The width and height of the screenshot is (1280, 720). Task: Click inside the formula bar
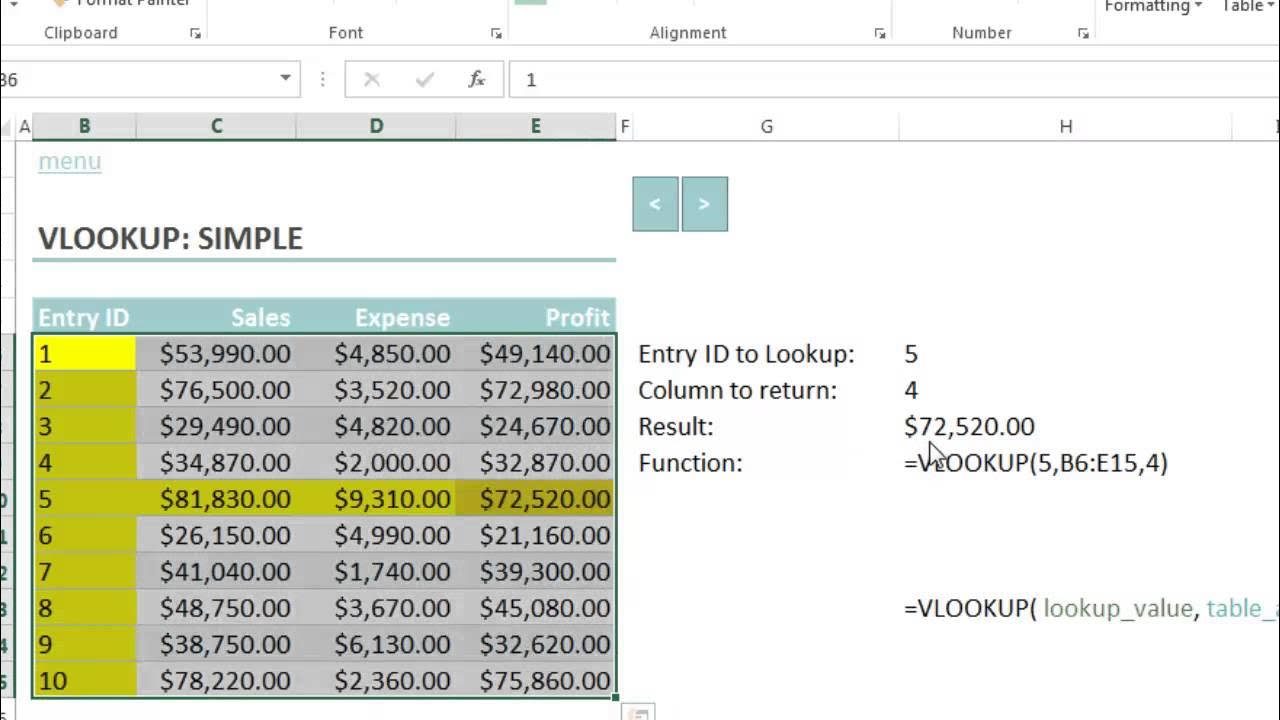[800, 79]
